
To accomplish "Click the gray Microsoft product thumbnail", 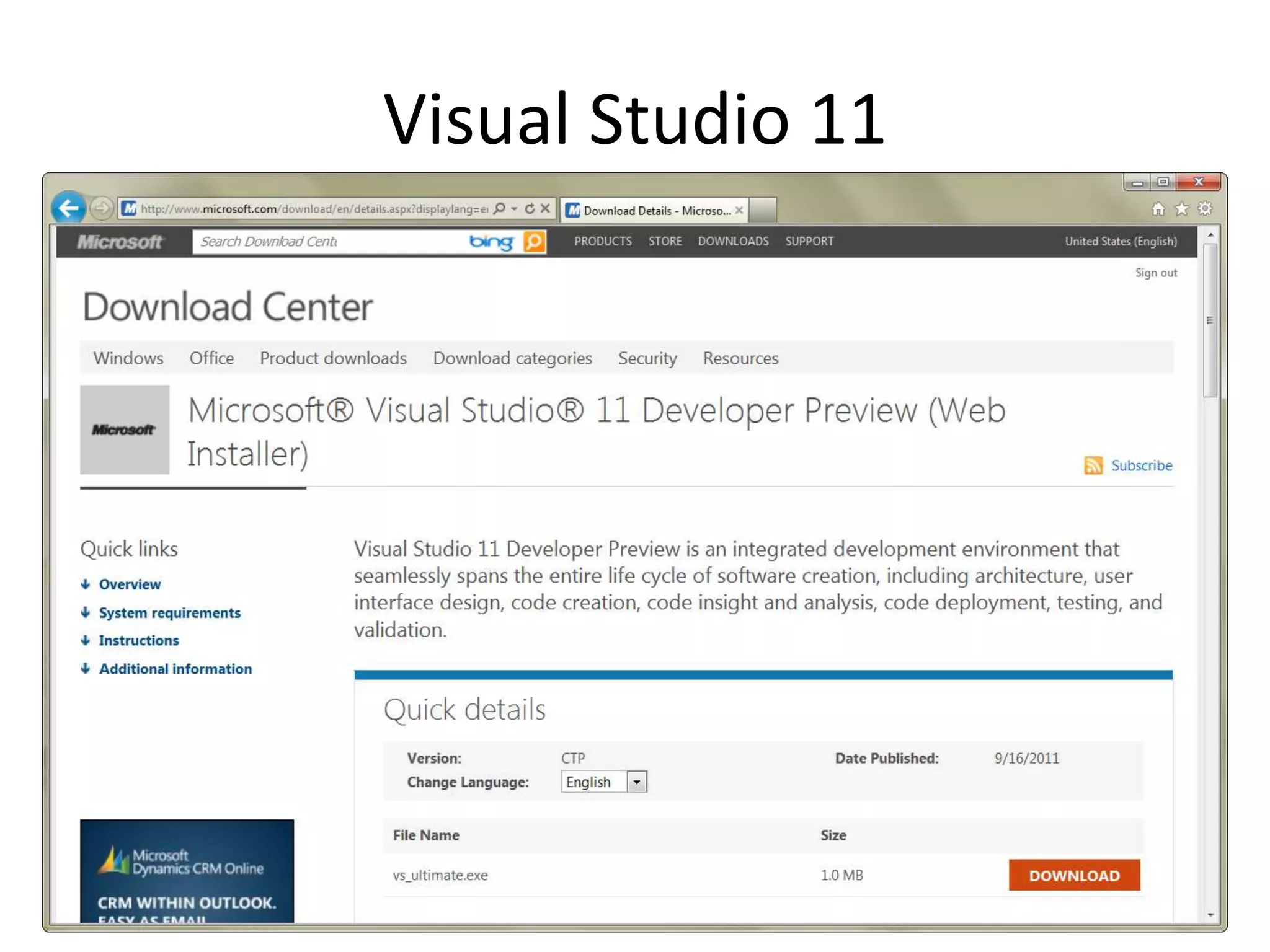I will click(125, 430).
